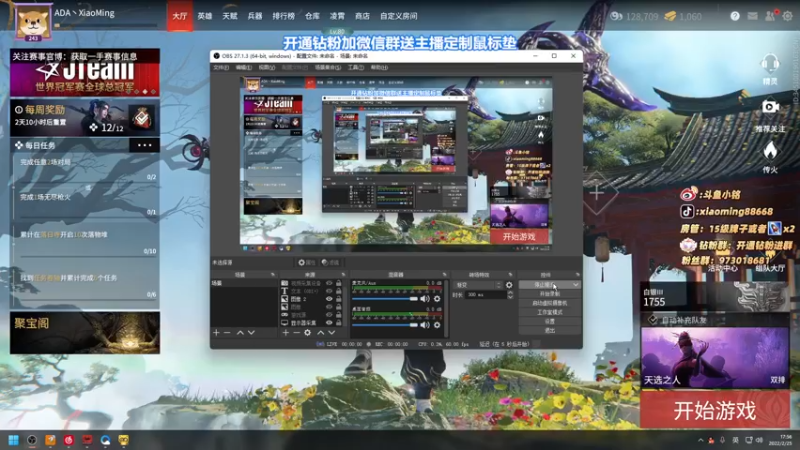
Task: Open the game help question-mark icon
Action: pyautogui.click(x=735, y=16)
